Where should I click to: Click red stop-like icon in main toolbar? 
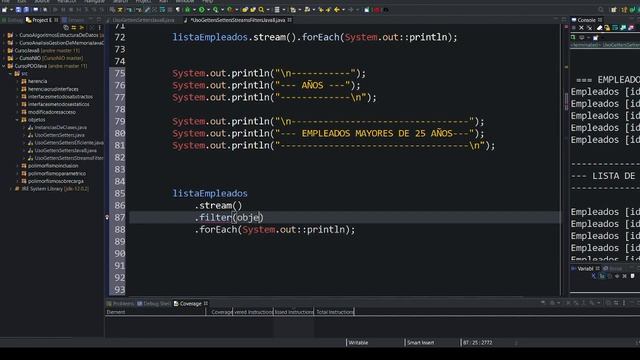(x=377, y=9)
